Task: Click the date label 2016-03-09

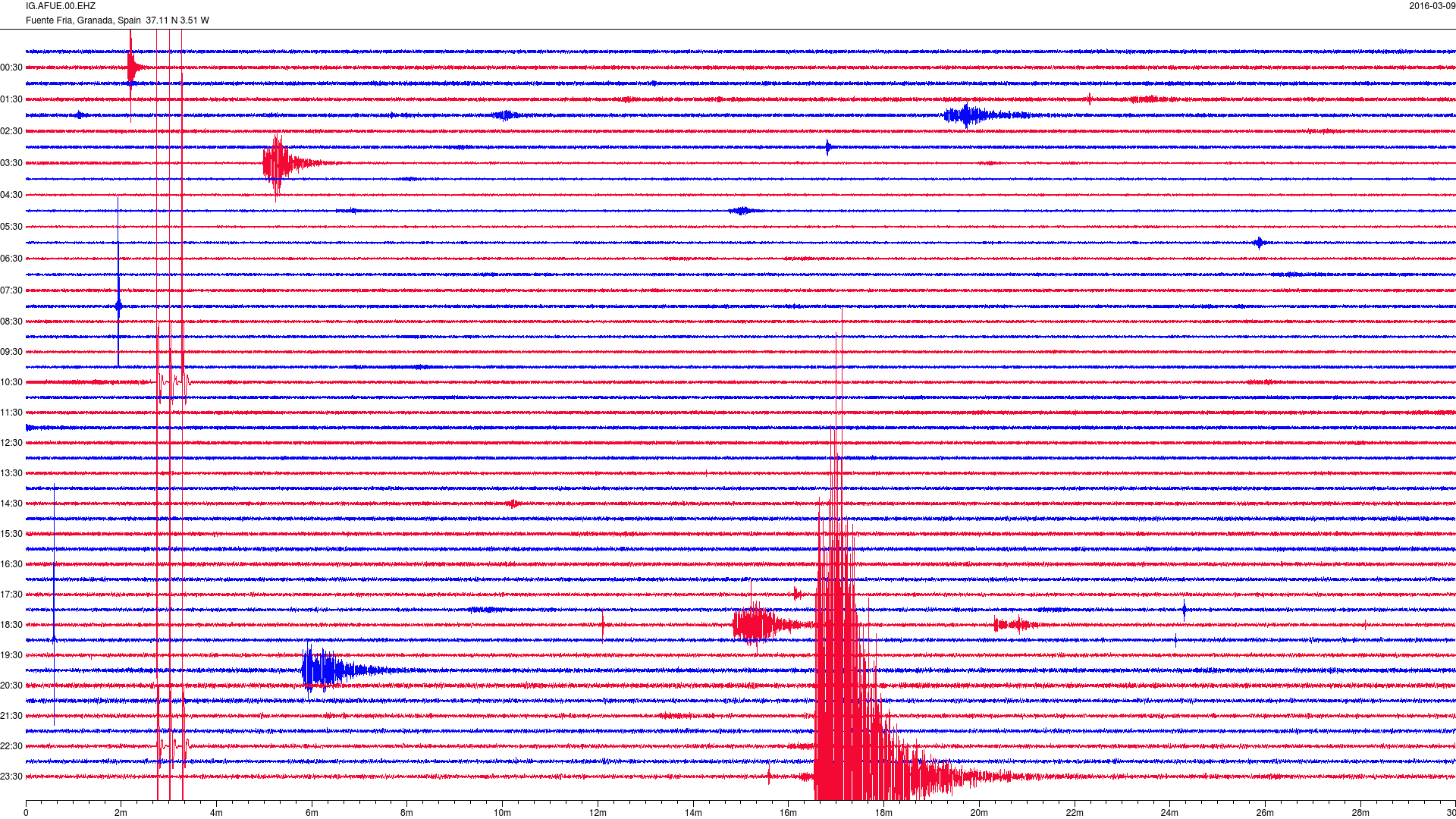Action: click(x=1432, y=6)
